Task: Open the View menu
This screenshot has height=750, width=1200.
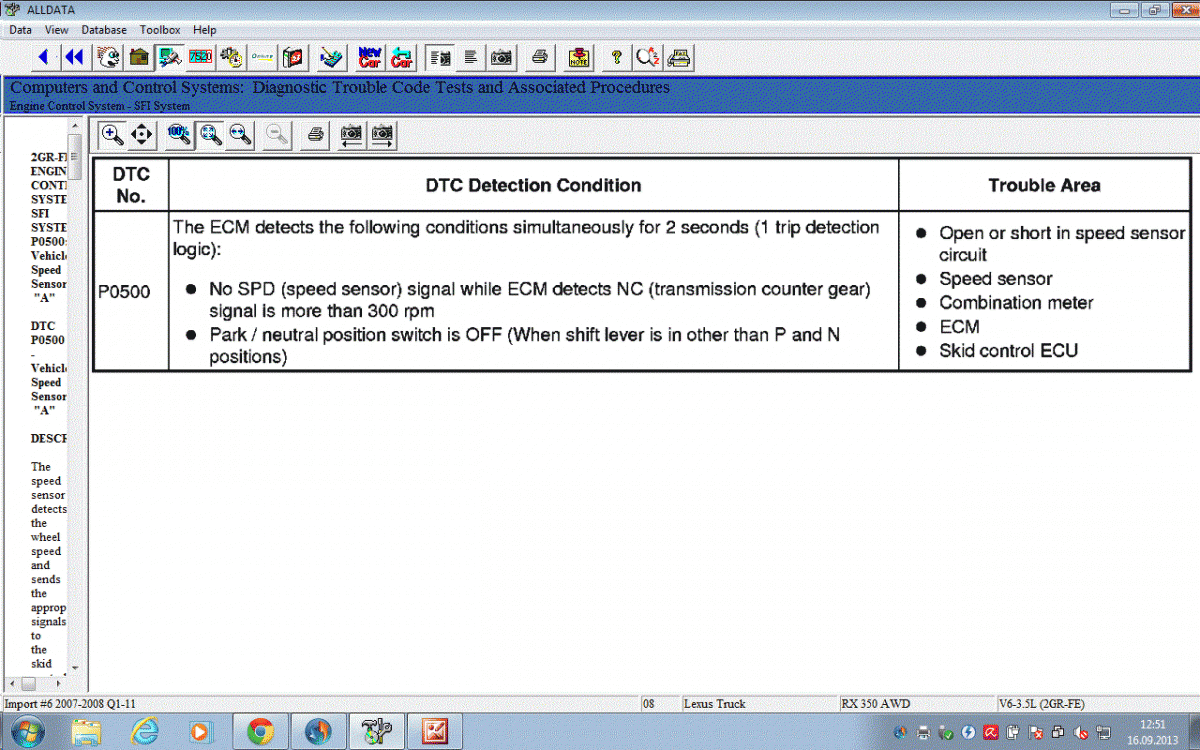Action: (x=57, y=30)
